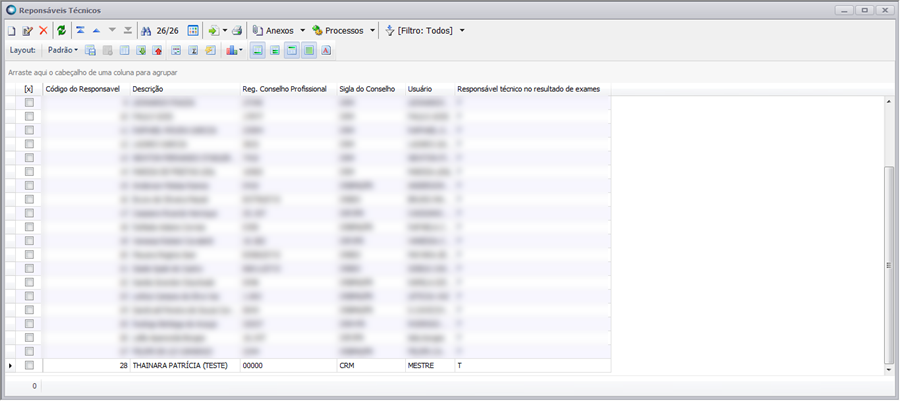
Task: Sort by Descrição column header
Action: [185, 89]
